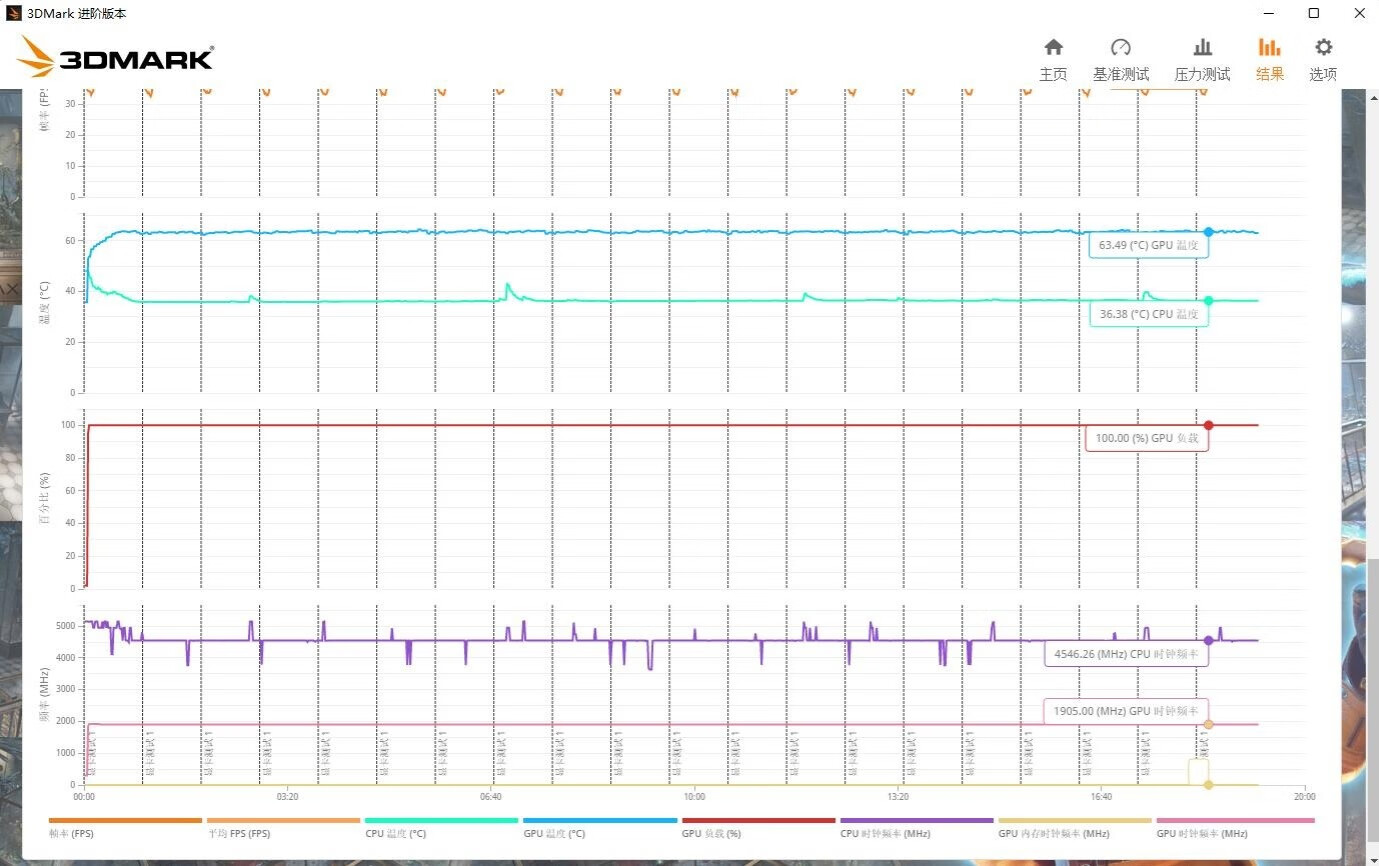Click the 基准测试 gauge icon
Screen dimensions: 1379x866
(x=1120, y=48)
